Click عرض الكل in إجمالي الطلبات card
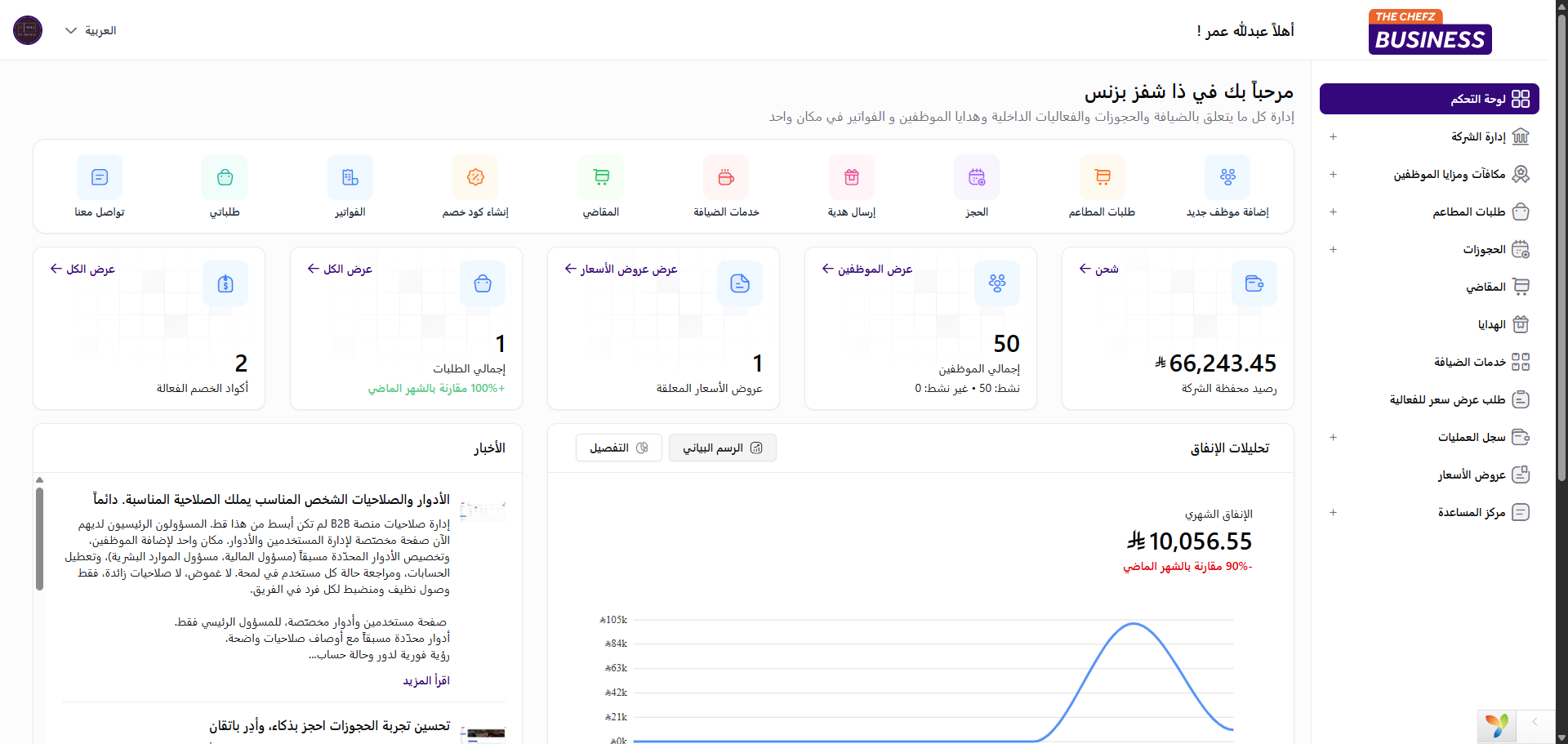This screenshot has width=1568, height=744. click(340, 269)
